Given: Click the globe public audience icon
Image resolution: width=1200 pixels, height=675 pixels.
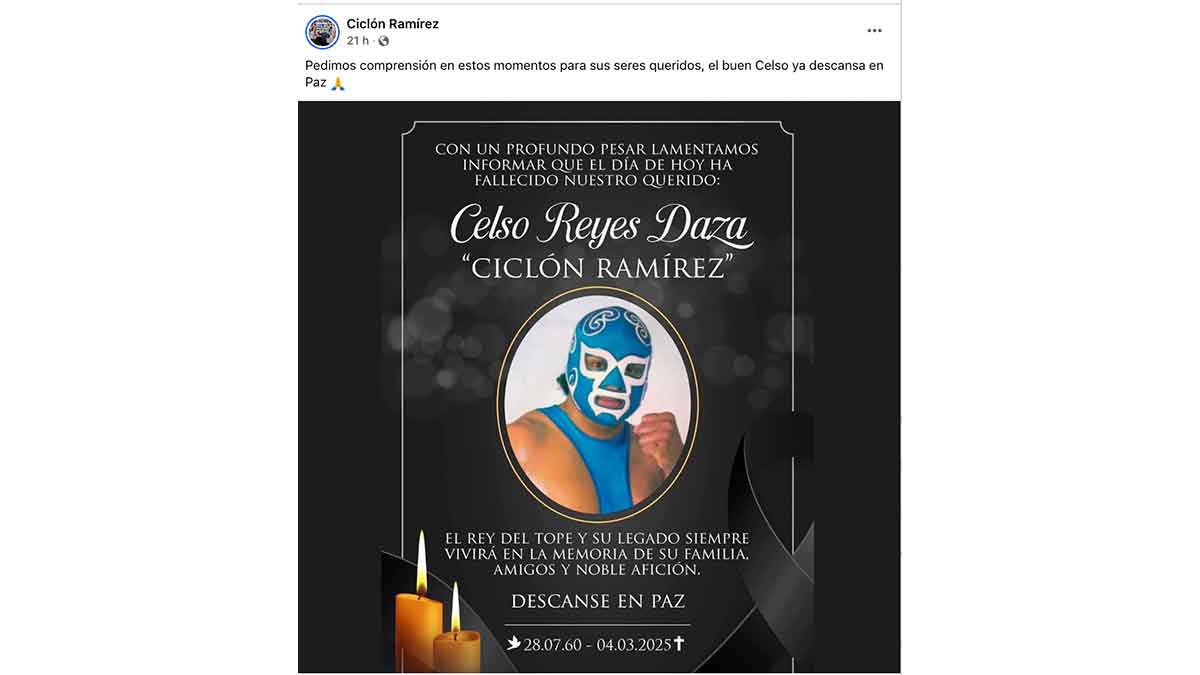Looking at the screenshot, I should tap(384, 41).
